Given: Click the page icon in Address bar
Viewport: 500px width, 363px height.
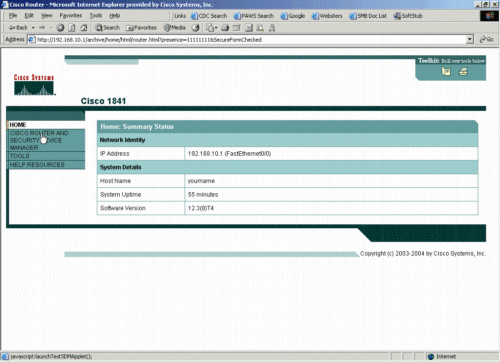Looking at the screenshot, I should point(32,40).
